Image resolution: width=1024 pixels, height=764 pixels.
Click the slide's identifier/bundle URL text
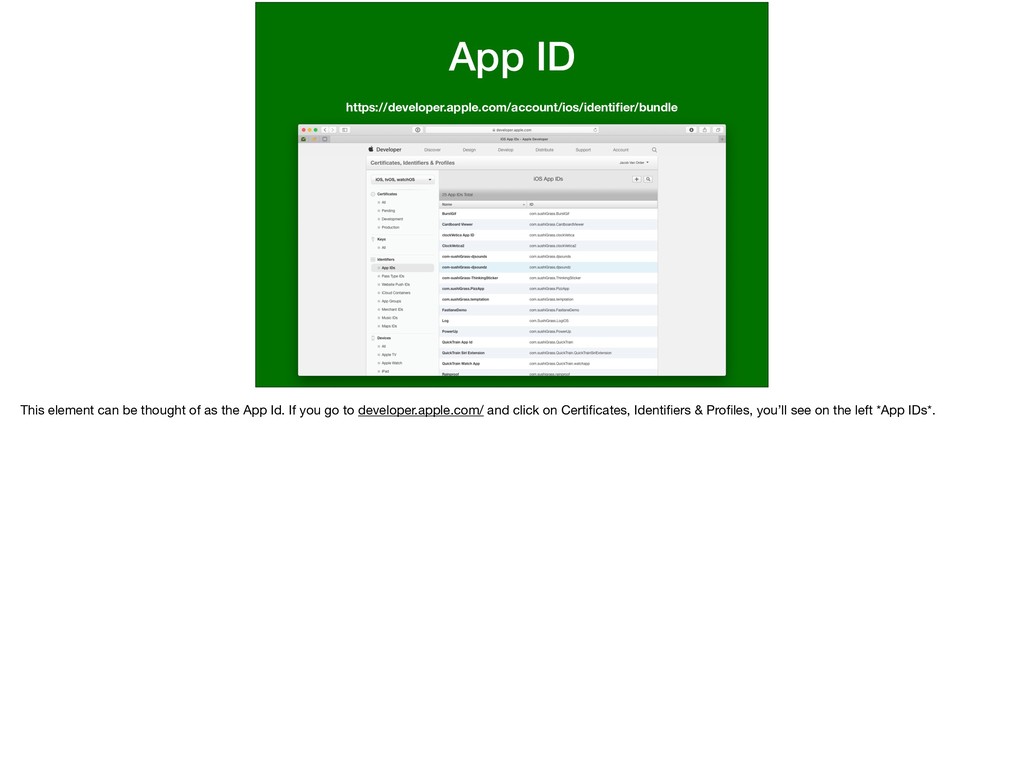[511, 108]
